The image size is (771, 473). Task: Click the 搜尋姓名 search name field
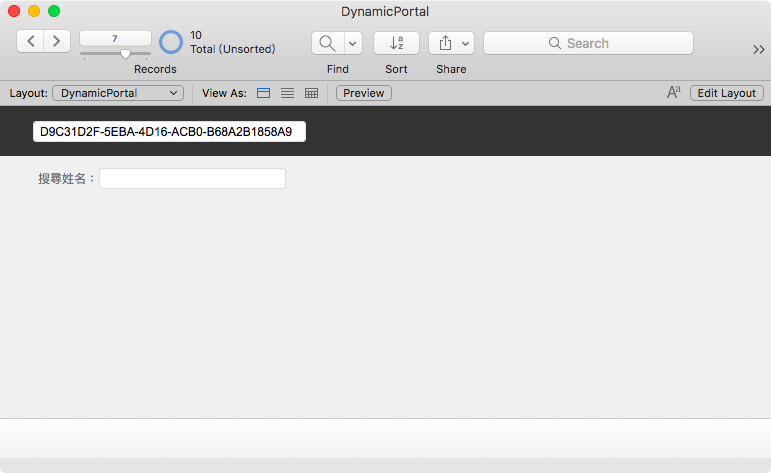(x=192, y=178)
